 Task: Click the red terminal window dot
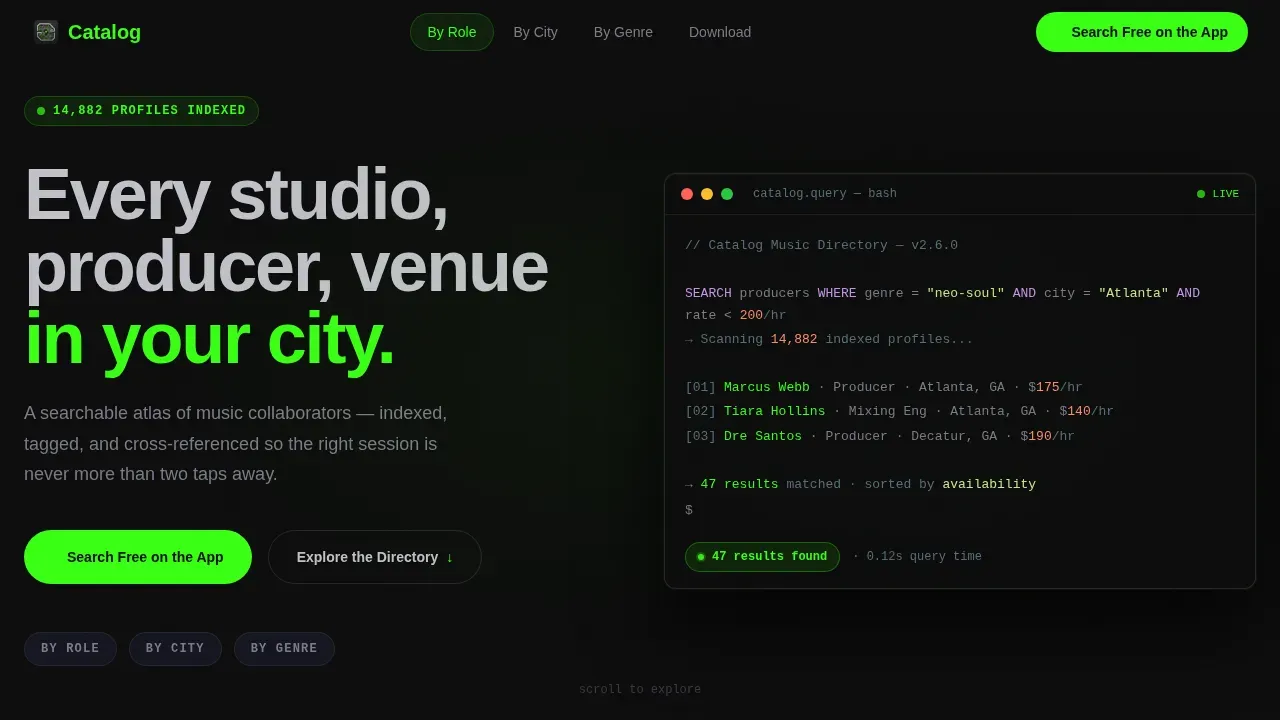tap(687, 194)
